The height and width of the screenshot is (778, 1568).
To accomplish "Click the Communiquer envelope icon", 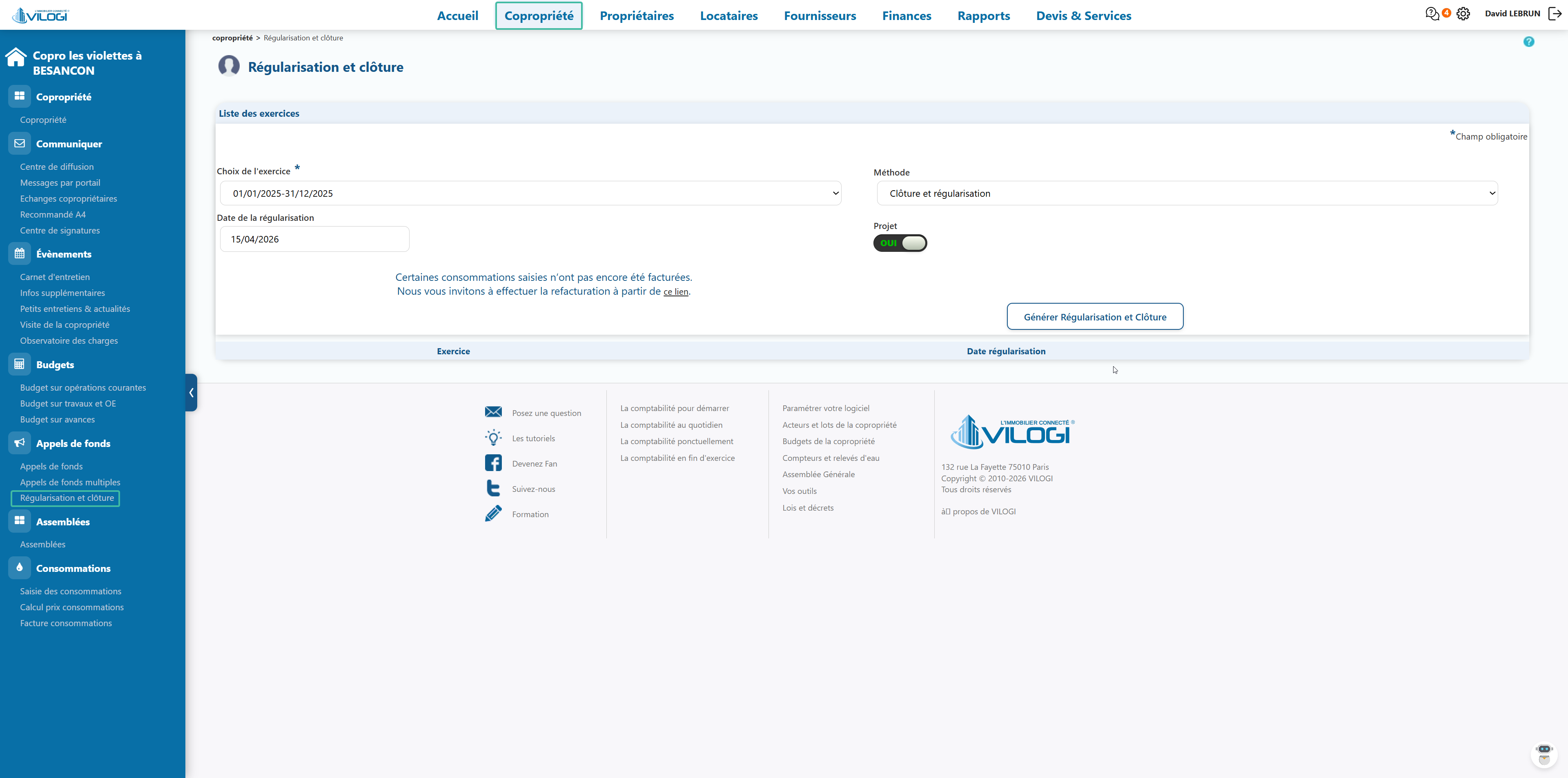I will (20, 144).
